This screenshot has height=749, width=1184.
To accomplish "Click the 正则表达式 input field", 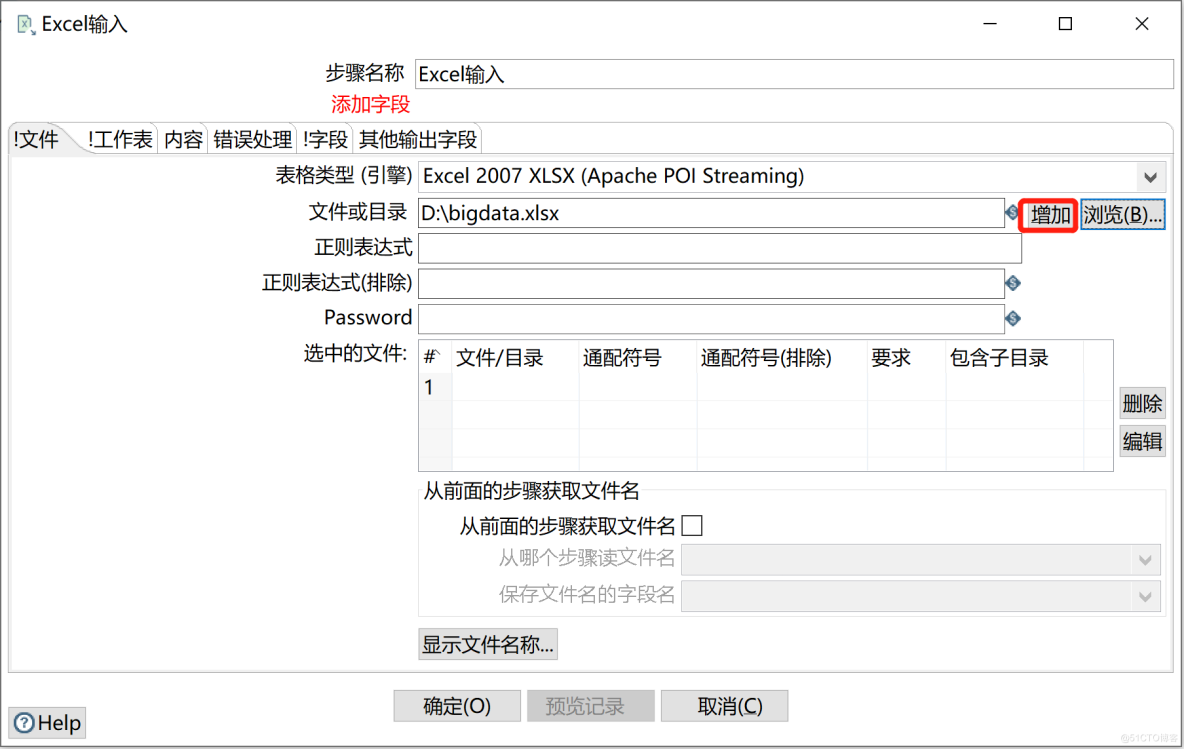I will click(720, 248).
